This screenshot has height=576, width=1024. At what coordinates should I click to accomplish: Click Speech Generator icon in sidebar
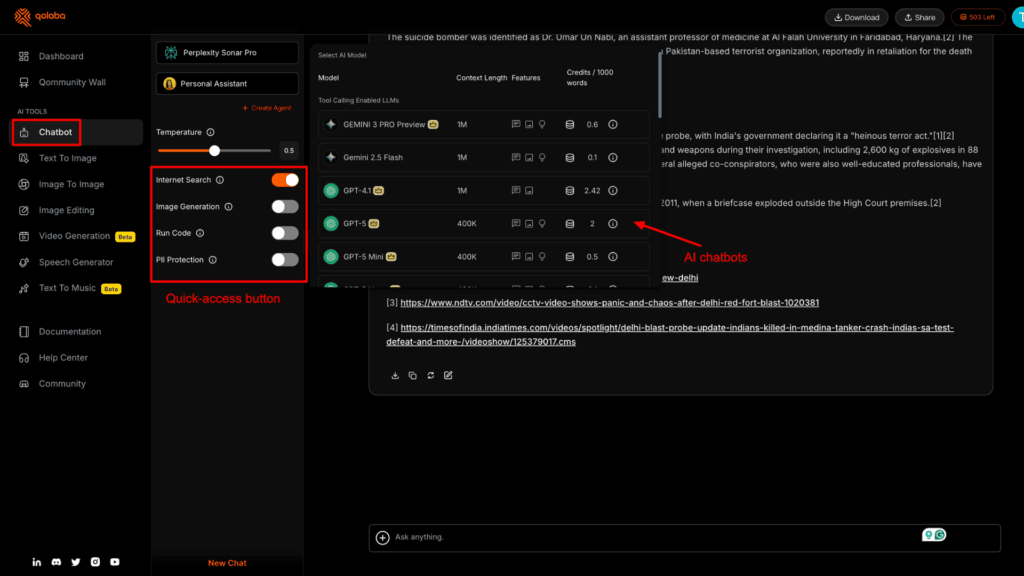(x=24, y=262)
